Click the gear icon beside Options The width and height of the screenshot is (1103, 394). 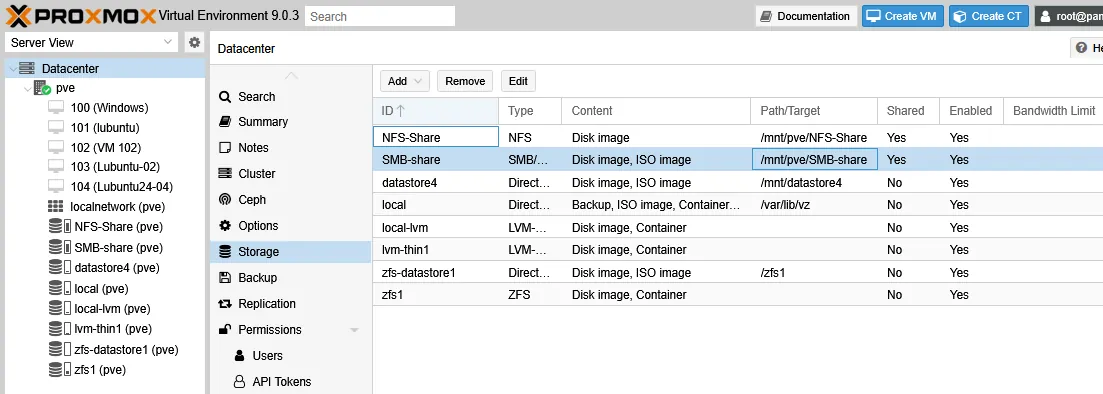[225, 225]
